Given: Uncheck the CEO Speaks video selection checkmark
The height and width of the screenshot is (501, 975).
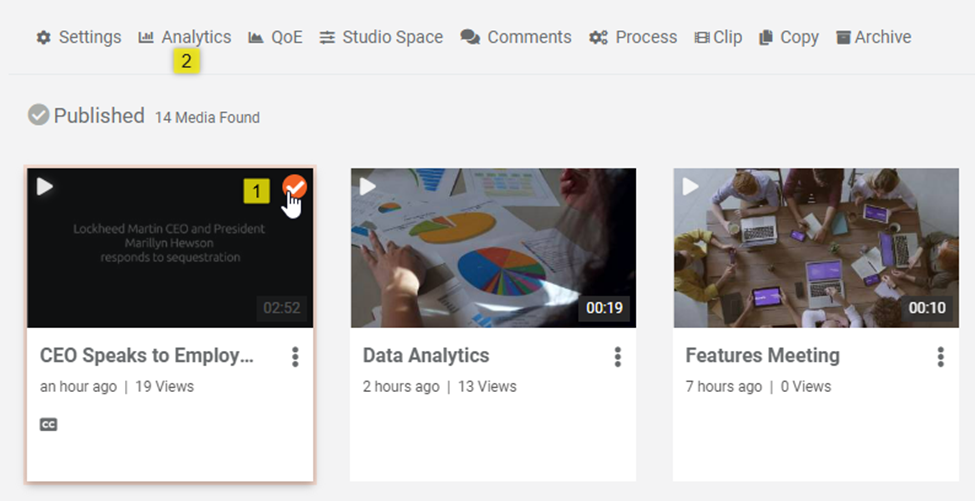Looking at the screenshot, I should coord(294,187).
